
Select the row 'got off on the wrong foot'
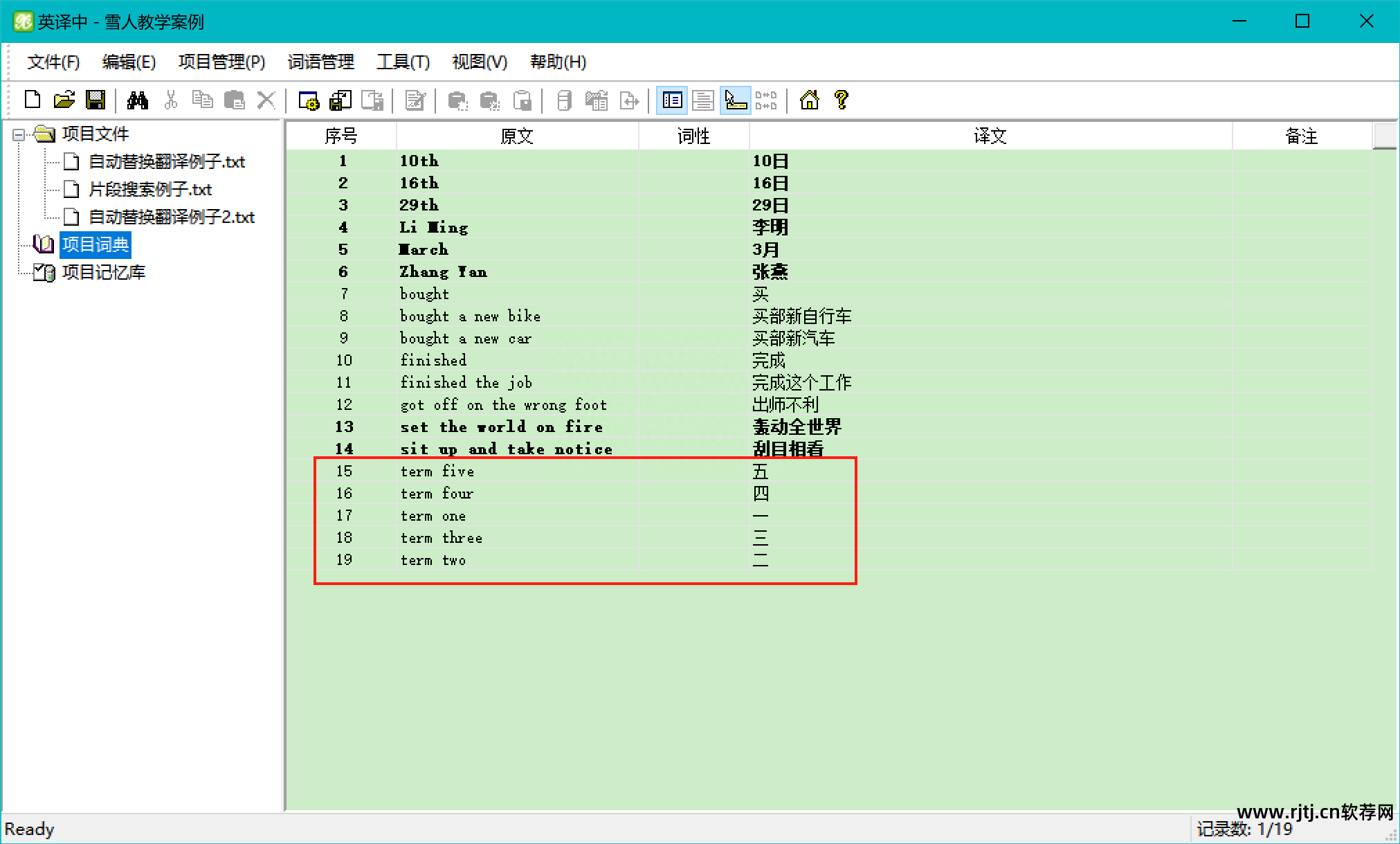click(x=503, y=404)
